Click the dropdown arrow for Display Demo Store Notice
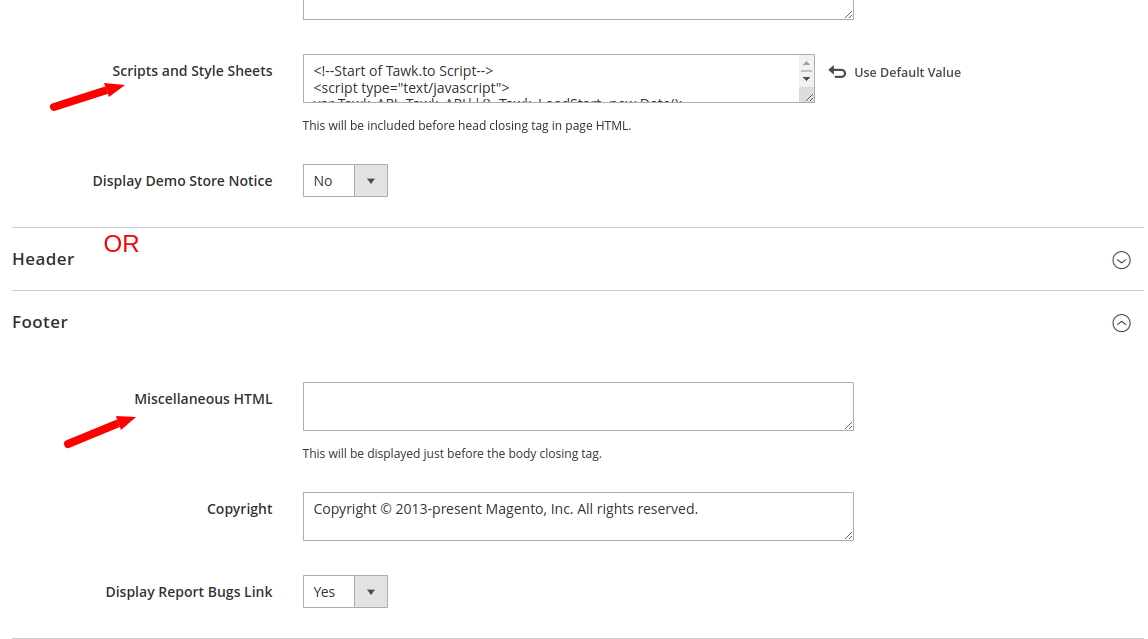The image size is (1148, 639). click(371, 180)
